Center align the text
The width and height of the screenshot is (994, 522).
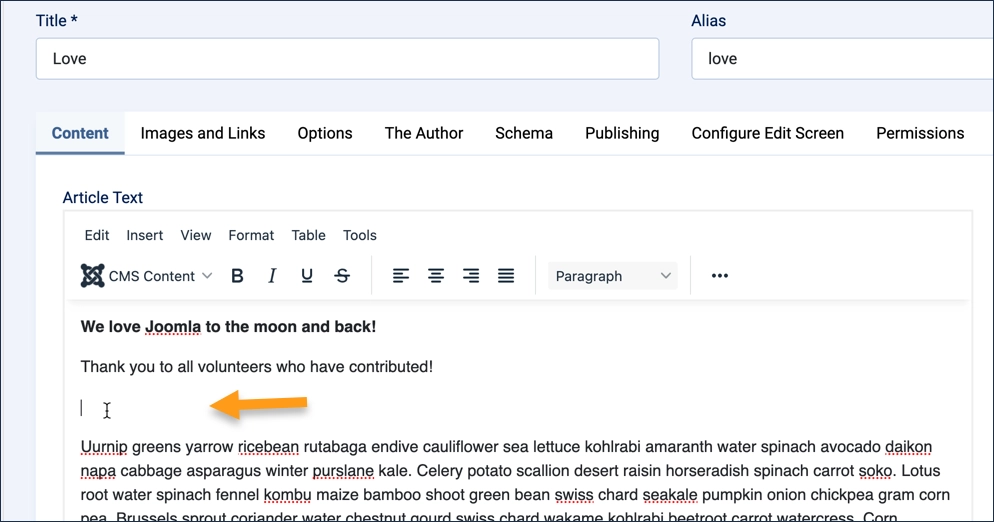click(x=436, y=276)
